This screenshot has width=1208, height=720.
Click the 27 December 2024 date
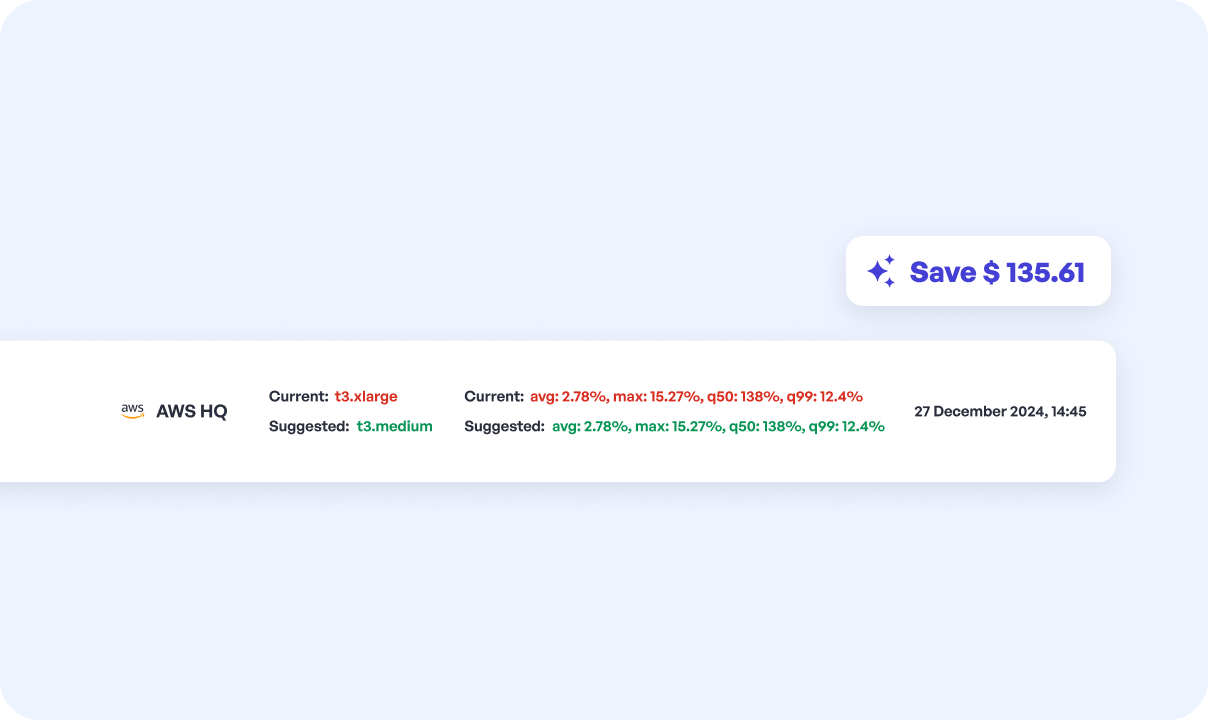point(979,411)
